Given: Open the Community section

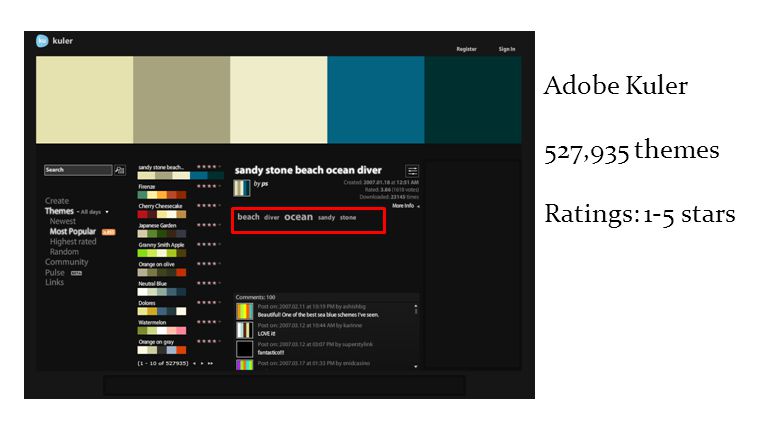Looking at the screenshot, I should pos(67,262).
